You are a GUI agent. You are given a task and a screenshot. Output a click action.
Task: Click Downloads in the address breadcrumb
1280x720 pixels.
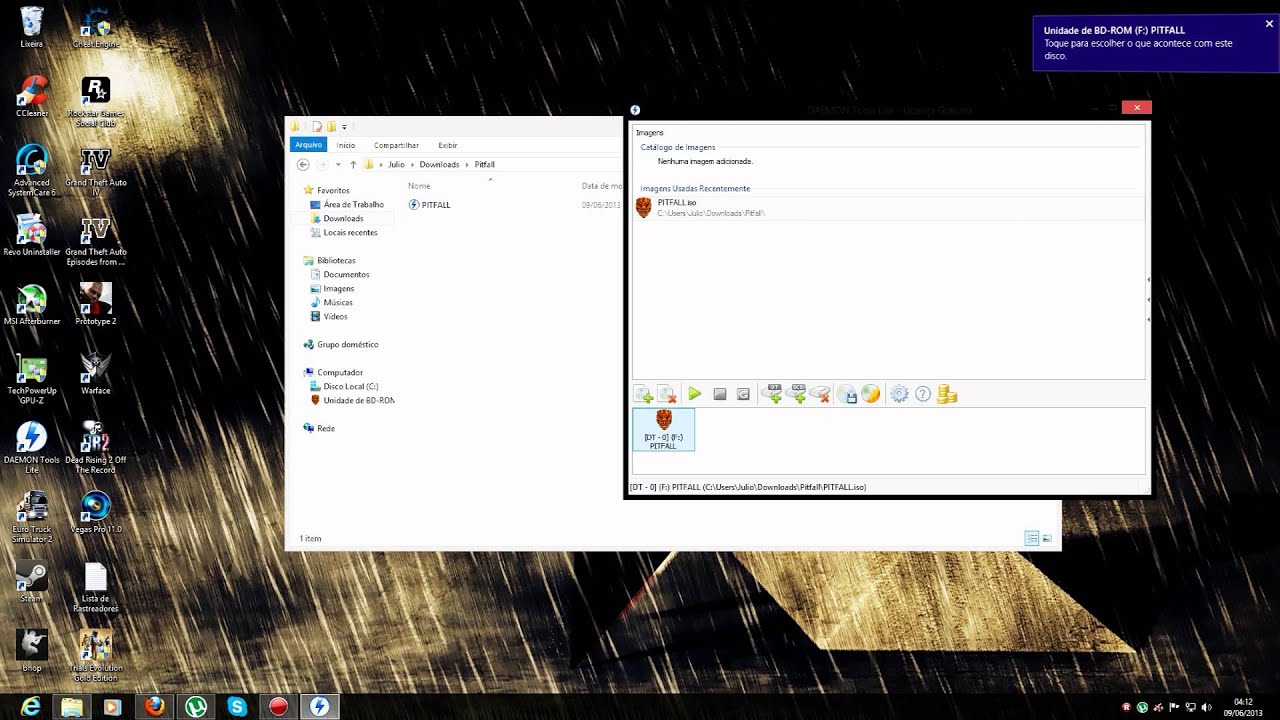[x=439, y=164]
